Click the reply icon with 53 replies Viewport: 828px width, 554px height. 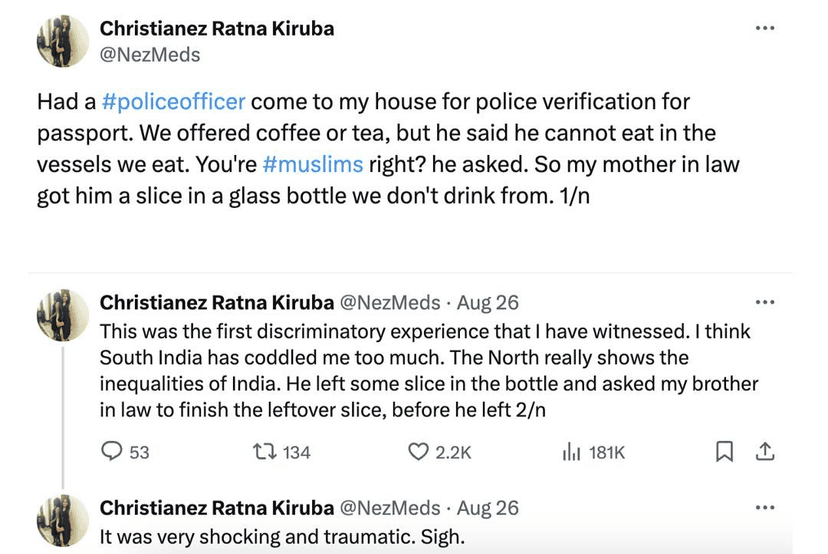[114, 453]
